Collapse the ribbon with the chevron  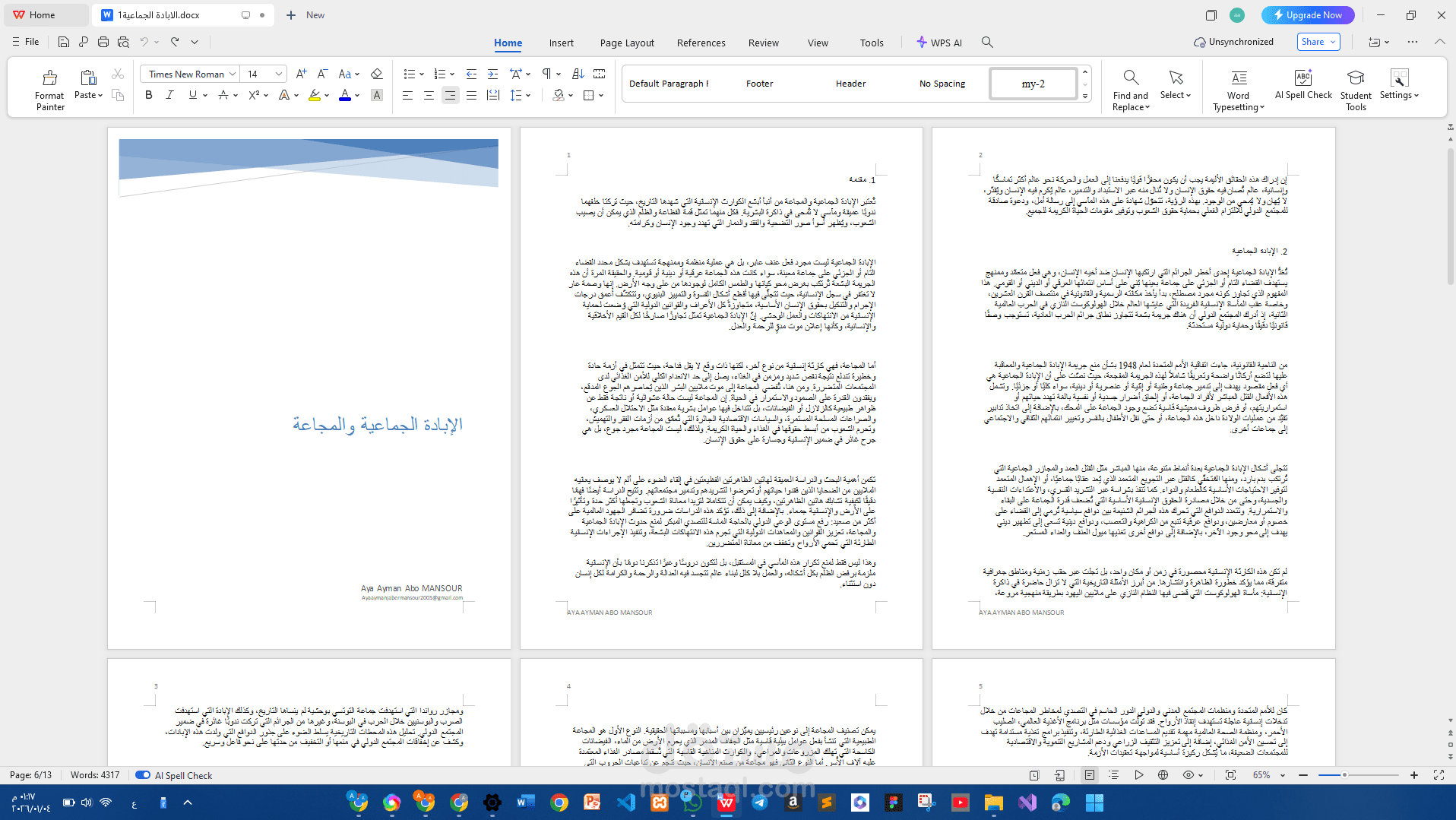[1439, 42]
